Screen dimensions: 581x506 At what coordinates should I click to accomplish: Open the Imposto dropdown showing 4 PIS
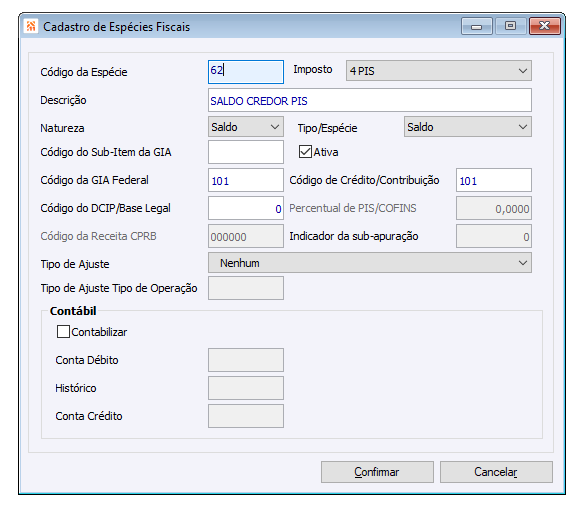(x=439, y=71)
